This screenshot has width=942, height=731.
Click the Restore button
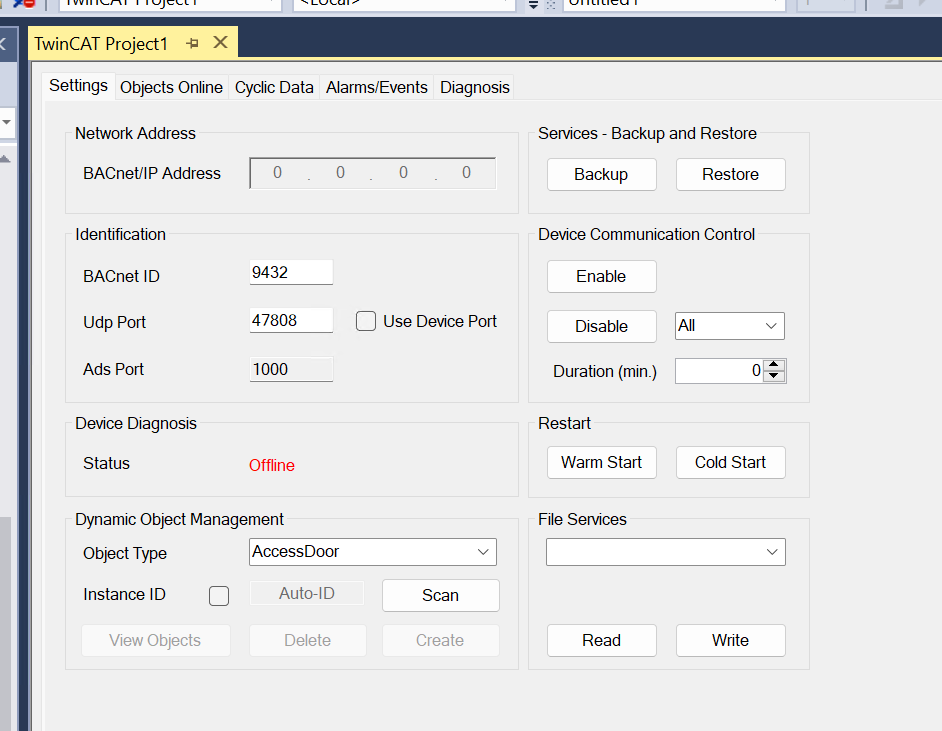click(x=731, y=174)
